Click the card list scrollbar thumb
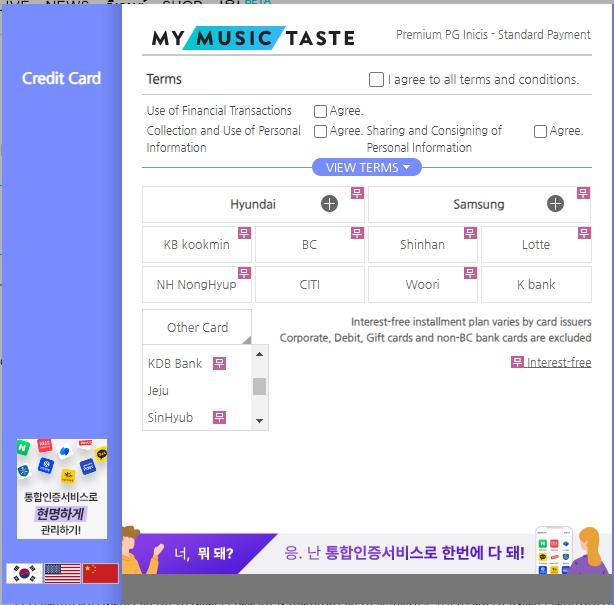Viewport: 614px width, 605px height. [x=259, y=386]
